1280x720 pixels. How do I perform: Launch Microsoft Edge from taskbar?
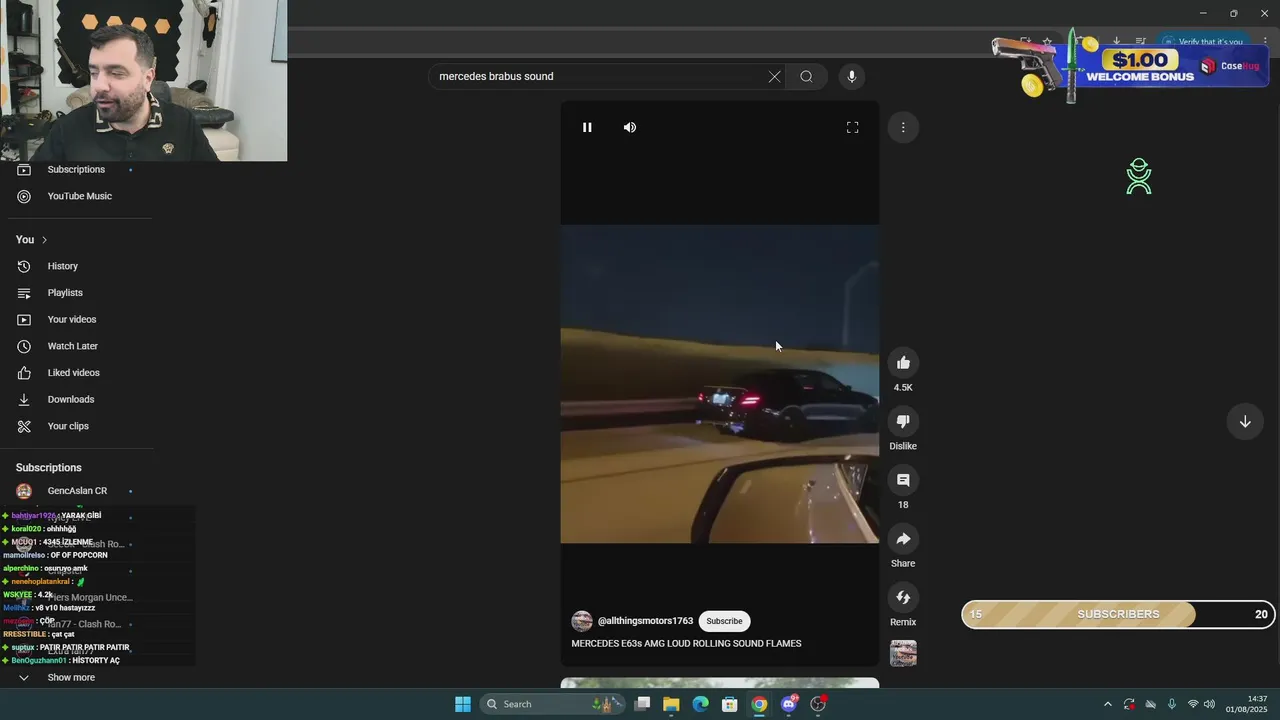click(701, 704)
